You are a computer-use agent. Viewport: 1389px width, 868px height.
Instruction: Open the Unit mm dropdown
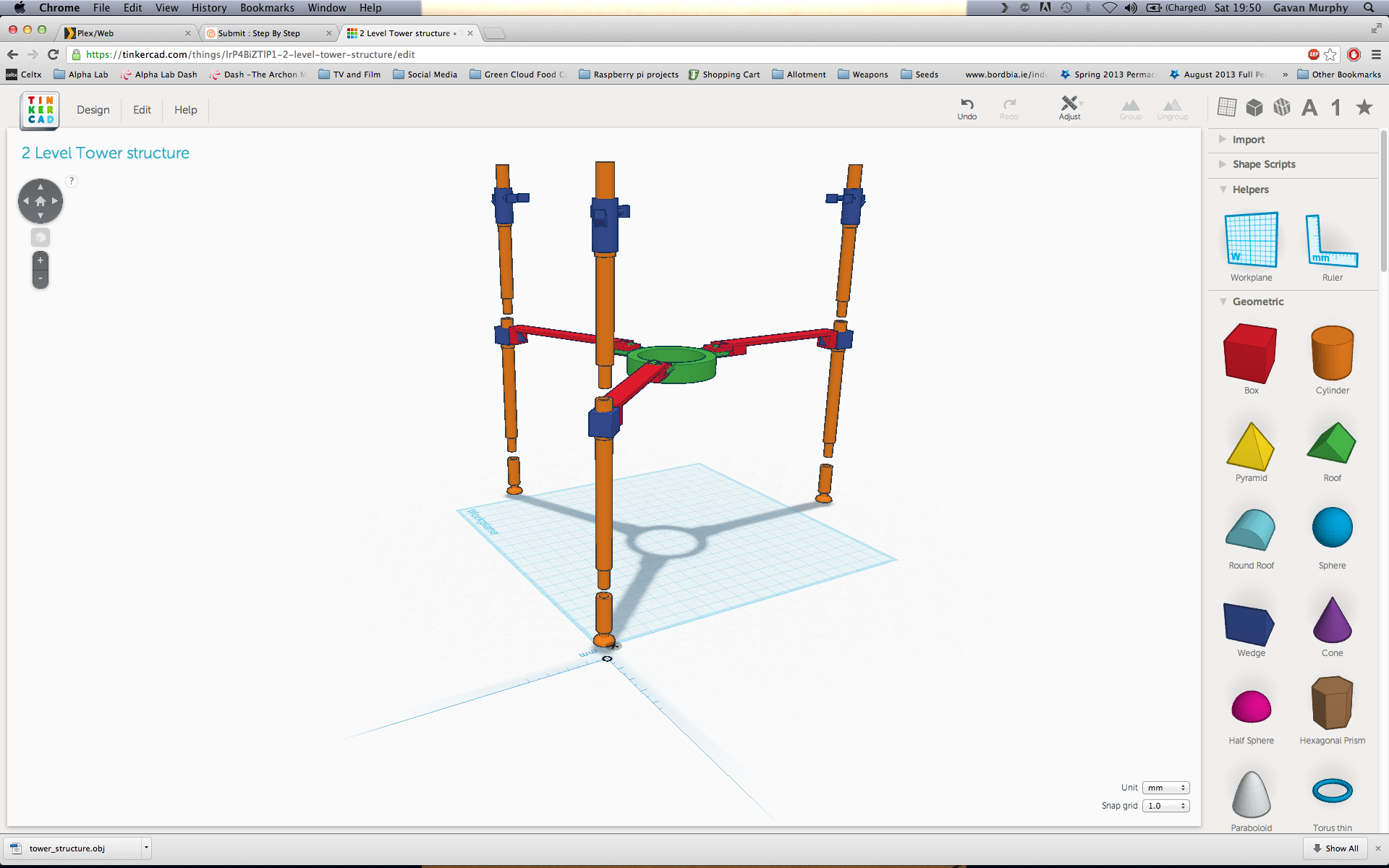tap(1165, 788)
